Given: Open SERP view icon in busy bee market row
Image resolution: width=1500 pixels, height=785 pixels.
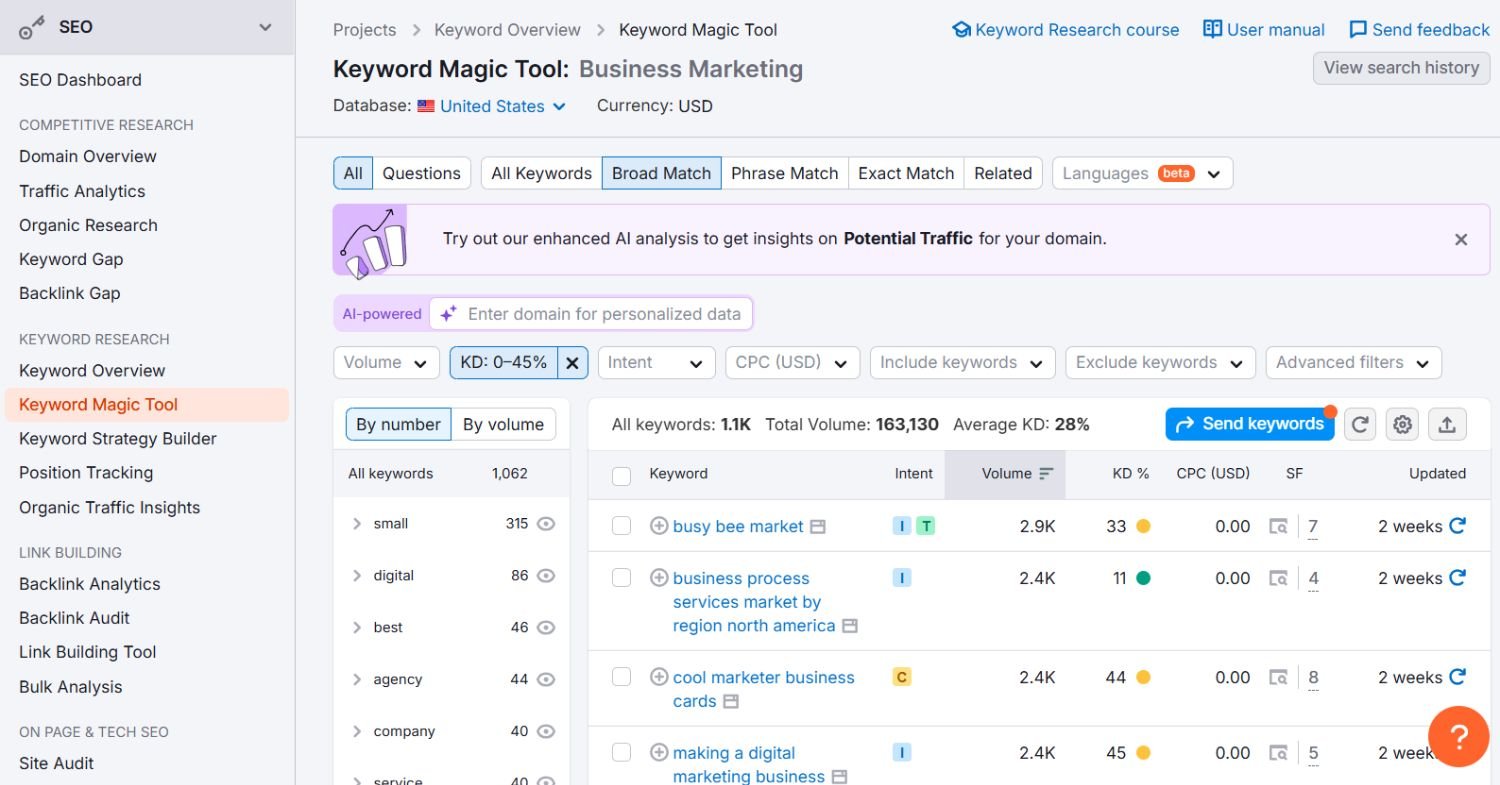Looking at the screenshot, I should click(x=1278, y=526).
